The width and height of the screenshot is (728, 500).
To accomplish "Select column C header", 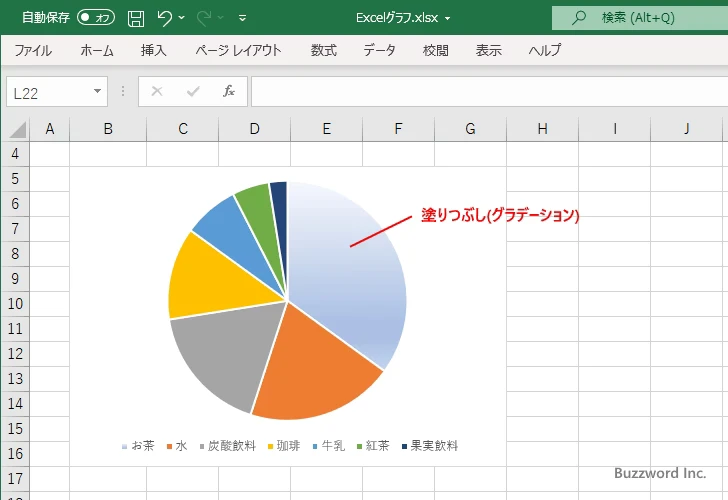I will (182, 129).
